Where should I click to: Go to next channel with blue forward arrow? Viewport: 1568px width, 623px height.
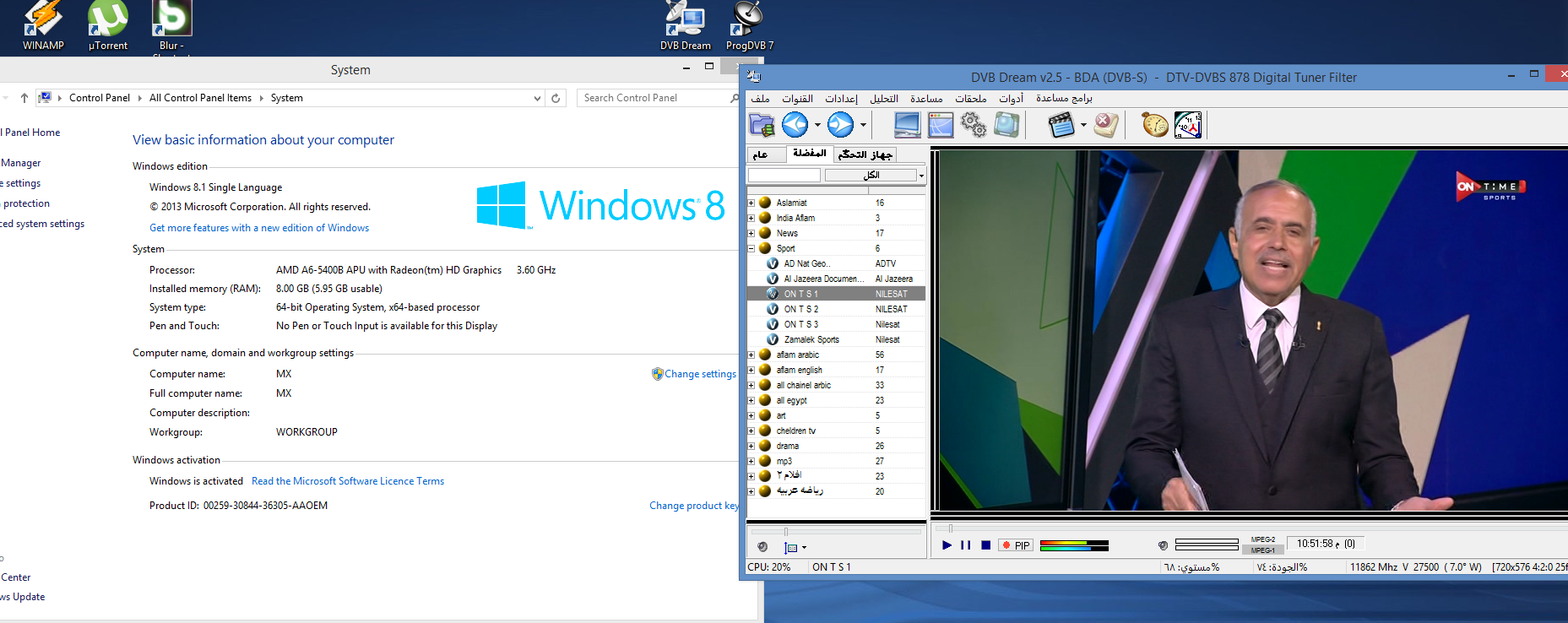tap(840, 125)
